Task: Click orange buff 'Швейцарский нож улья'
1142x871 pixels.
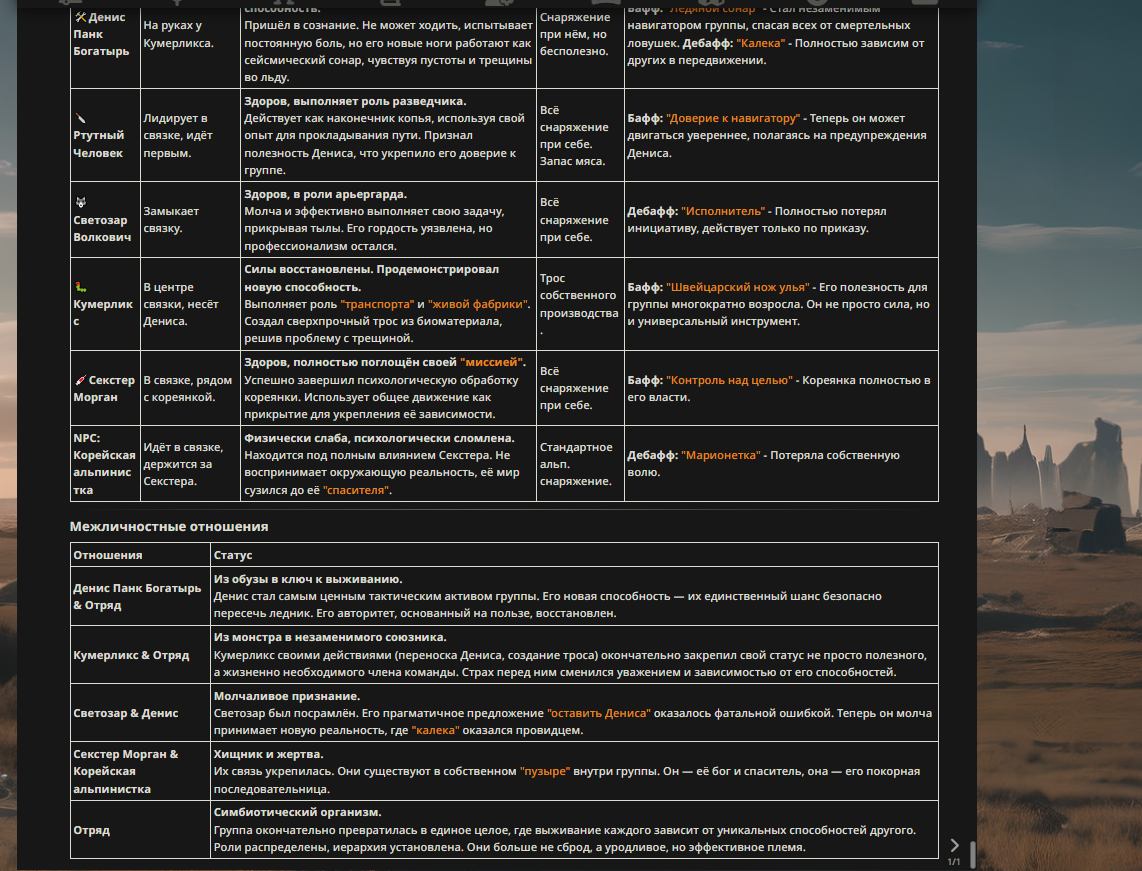Action: 737,287
